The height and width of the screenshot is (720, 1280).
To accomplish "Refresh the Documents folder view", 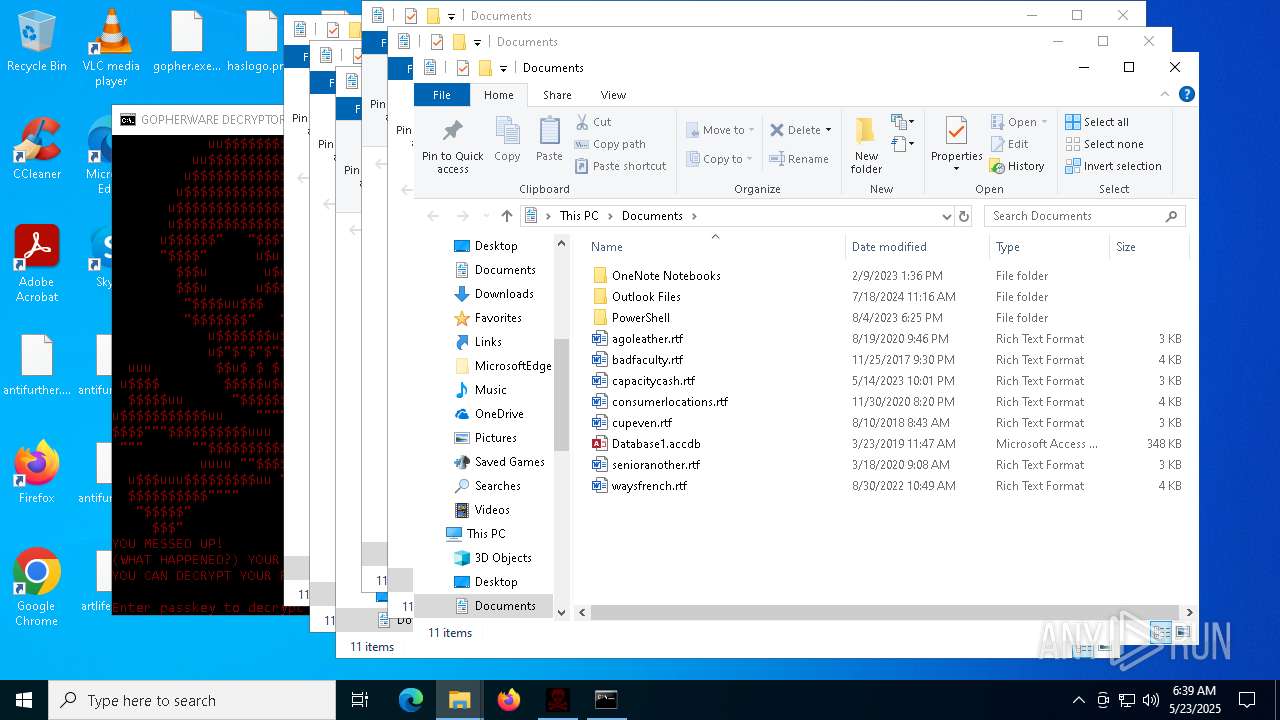I will 964,216.
